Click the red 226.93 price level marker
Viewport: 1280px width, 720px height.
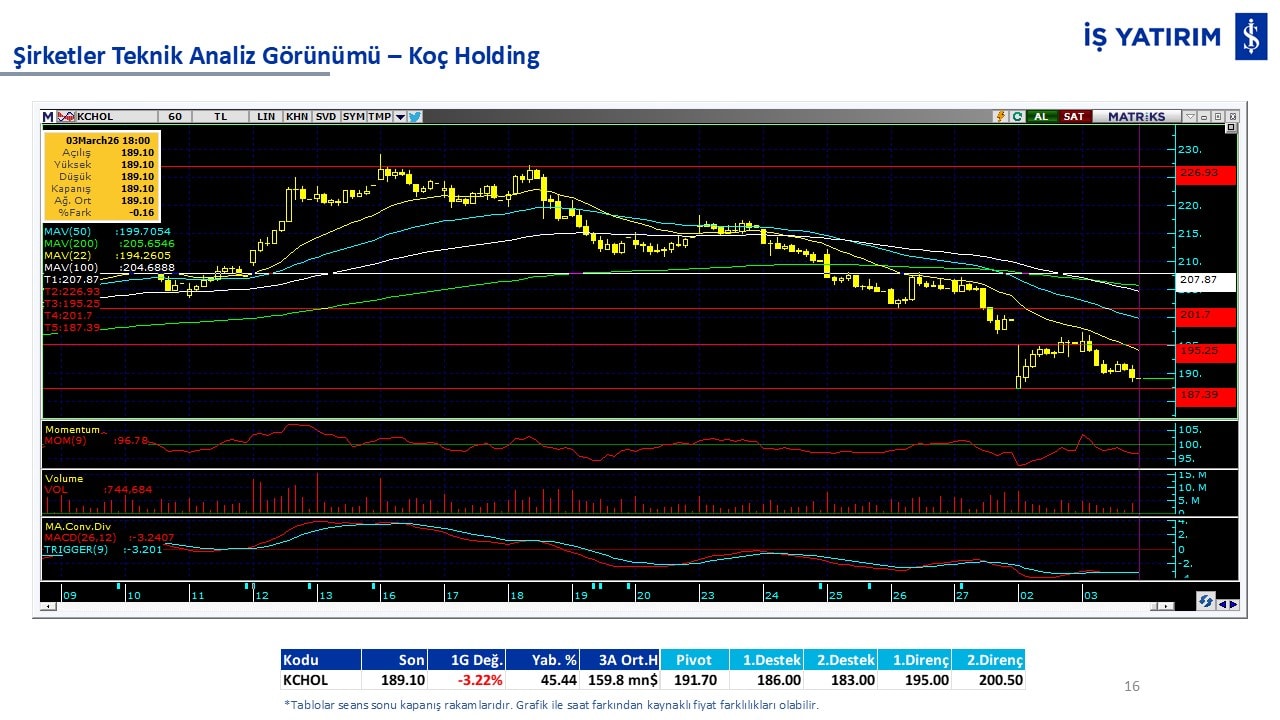(1206, 174)
